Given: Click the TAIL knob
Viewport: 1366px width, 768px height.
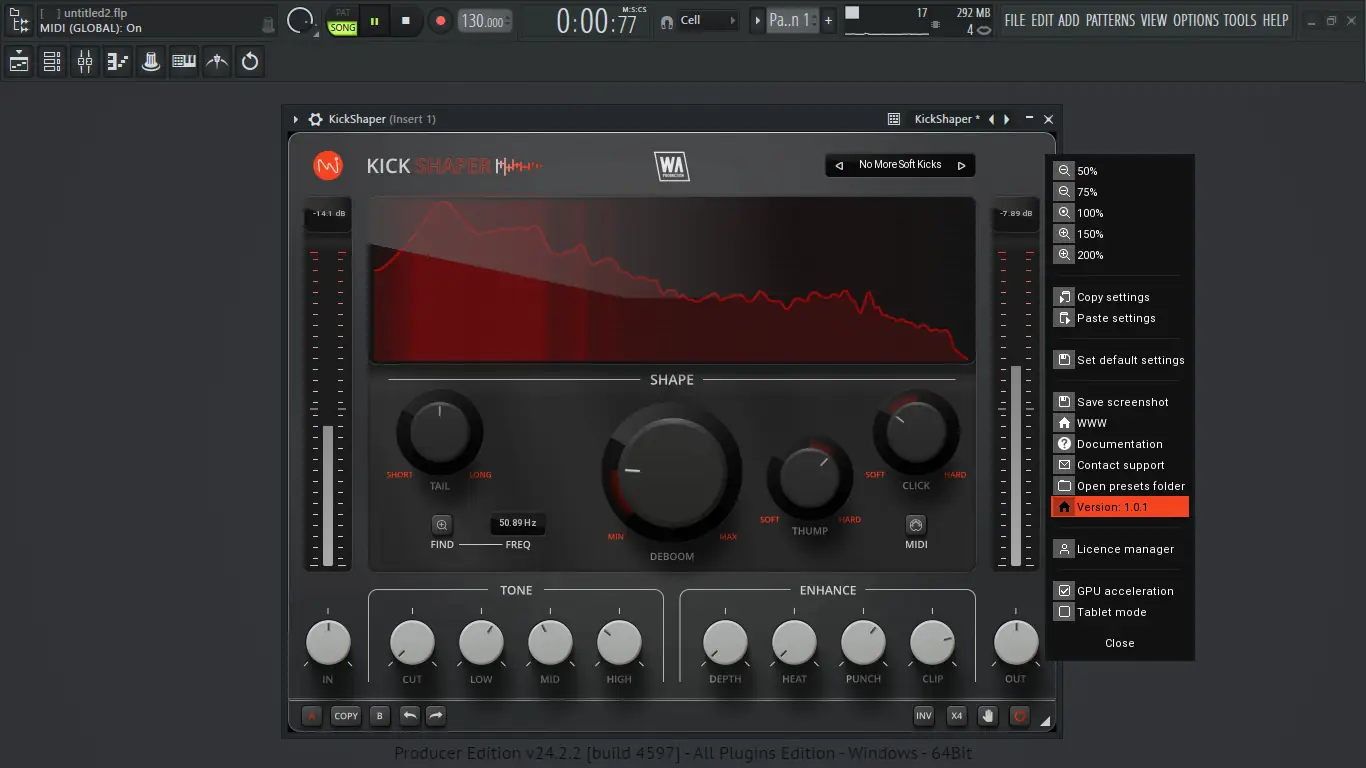Looking at the screenshot, I should 440,434.
